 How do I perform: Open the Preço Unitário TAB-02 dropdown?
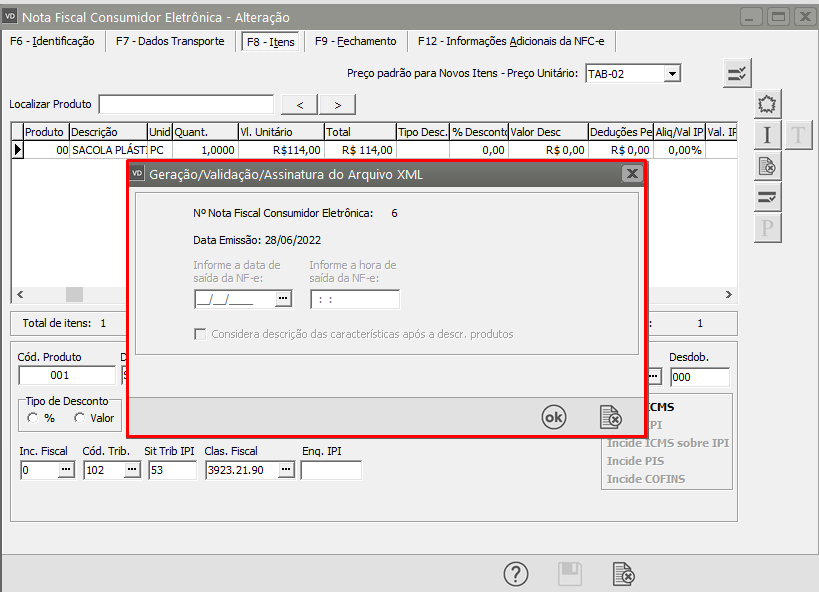(x=672, y=73)
